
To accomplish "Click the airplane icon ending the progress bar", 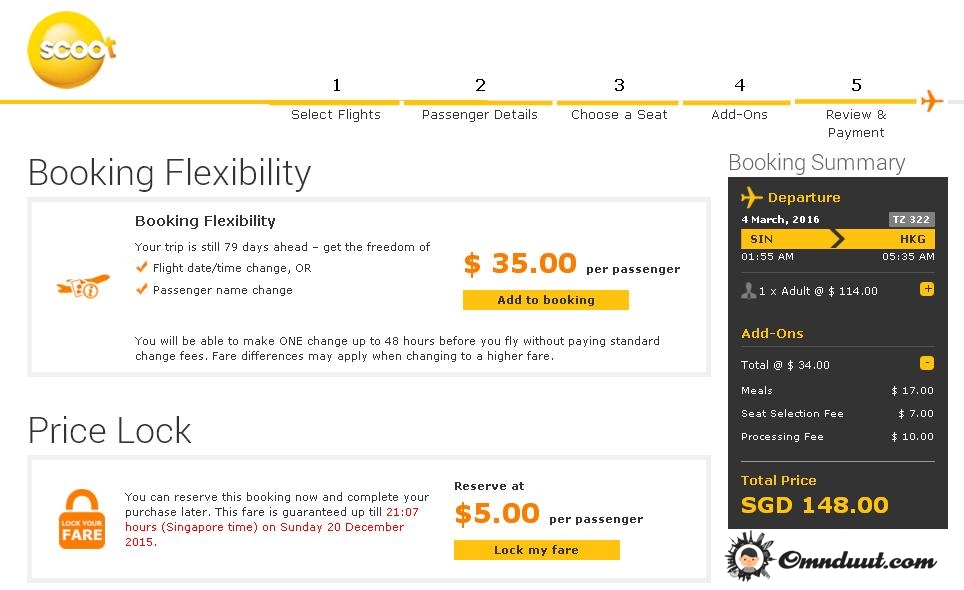I will pyautogui.click(x=931, y=101).
